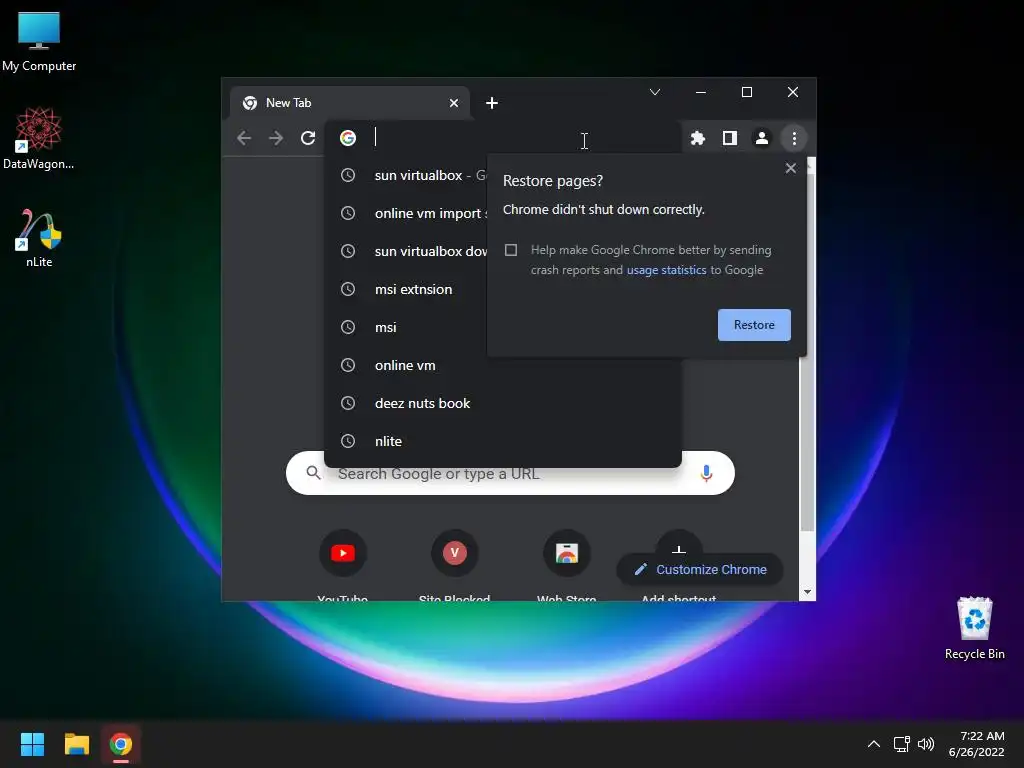Click the 'Restore pages?' heading
Screen dimensions: 1024x768
tap(552, 181)
